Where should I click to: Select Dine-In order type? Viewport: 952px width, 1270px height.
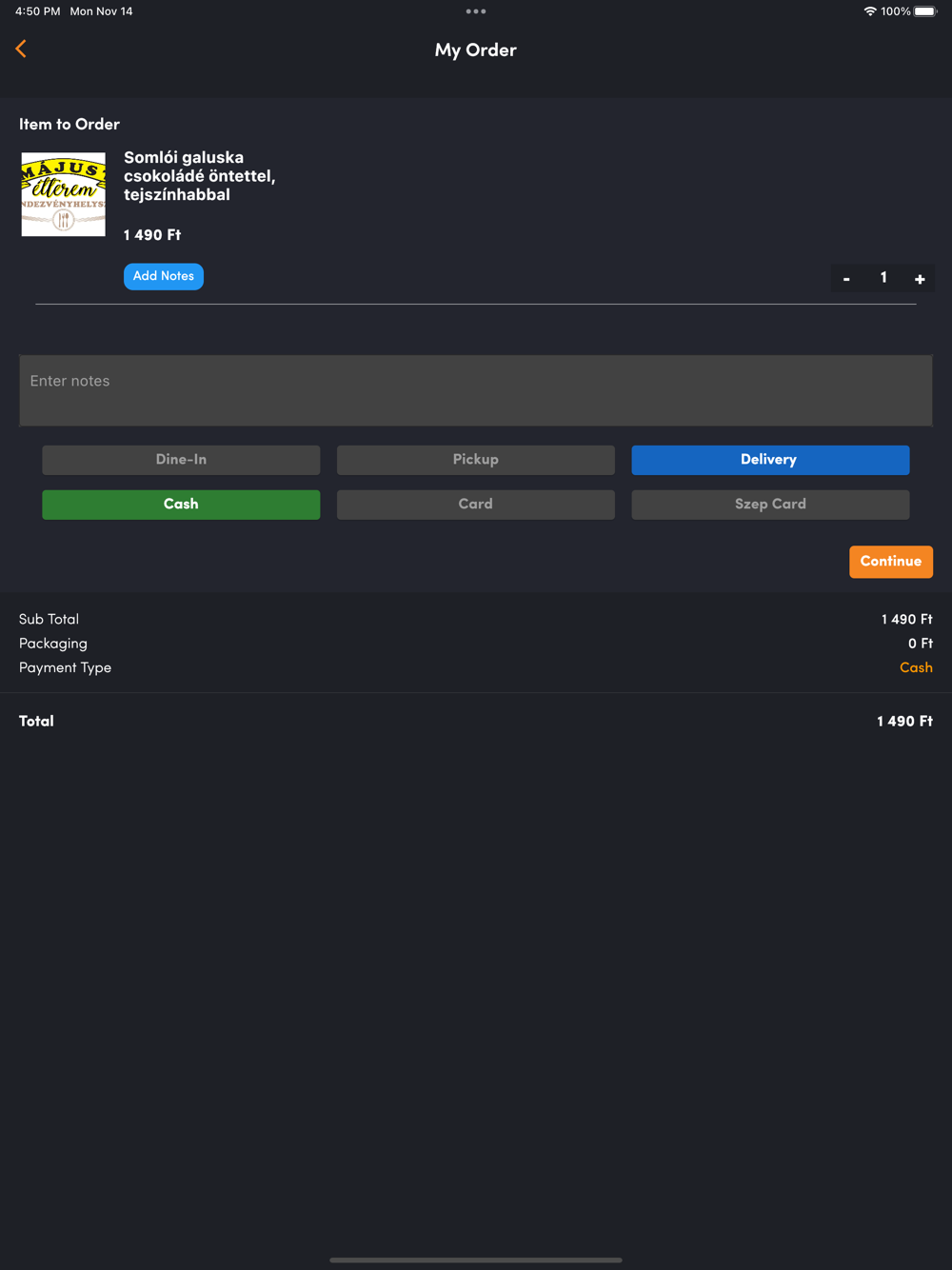pyautogui.click(x=181, y=460)
